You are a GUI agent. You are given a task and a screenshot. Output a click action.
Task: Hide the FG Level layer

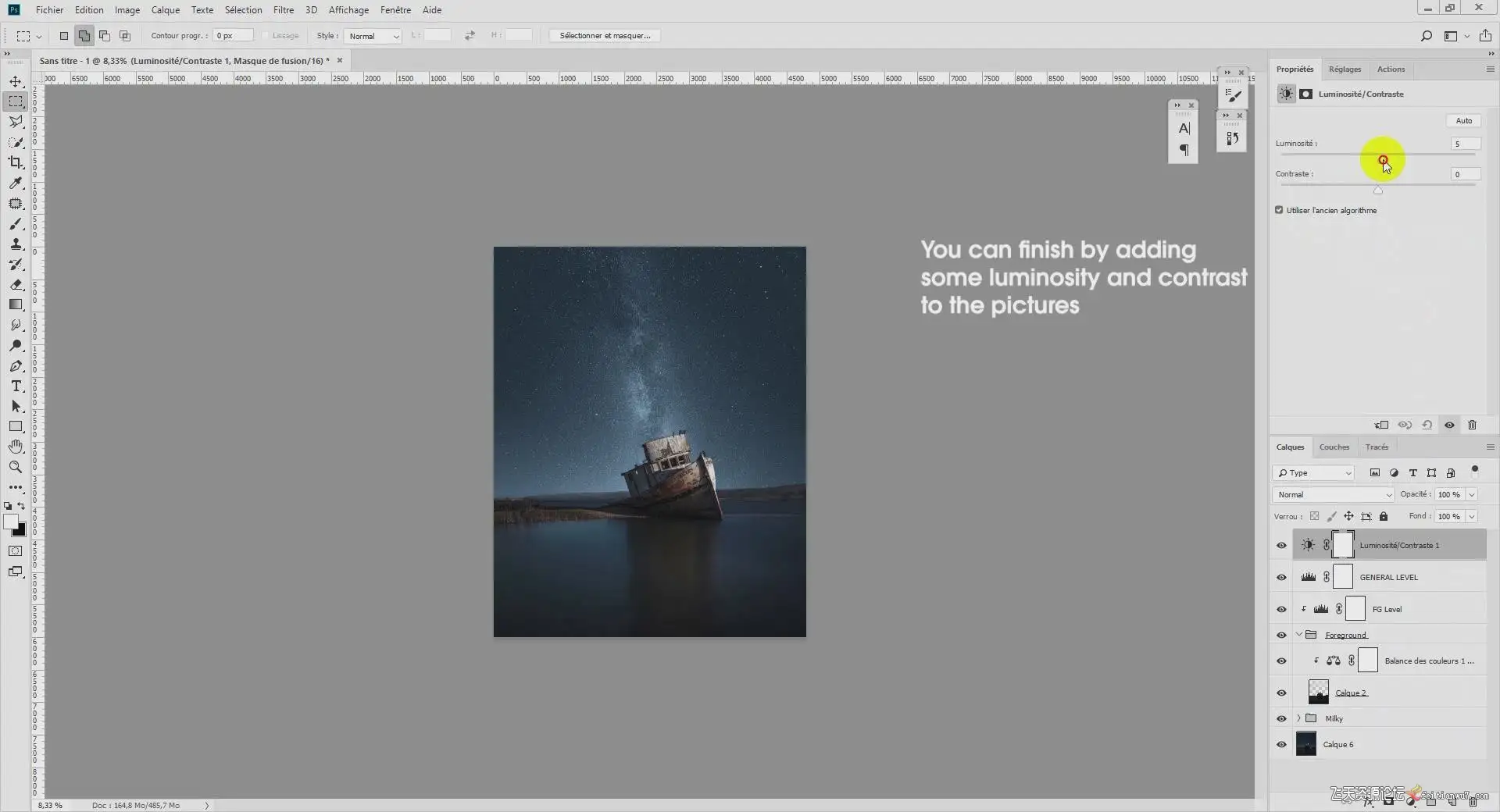coord(1281,610)
